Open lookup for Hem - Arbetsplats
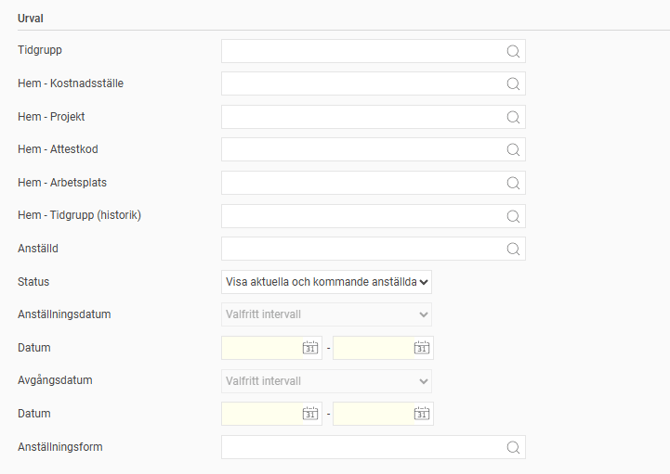670x474 pixels. tap(513, 183)
